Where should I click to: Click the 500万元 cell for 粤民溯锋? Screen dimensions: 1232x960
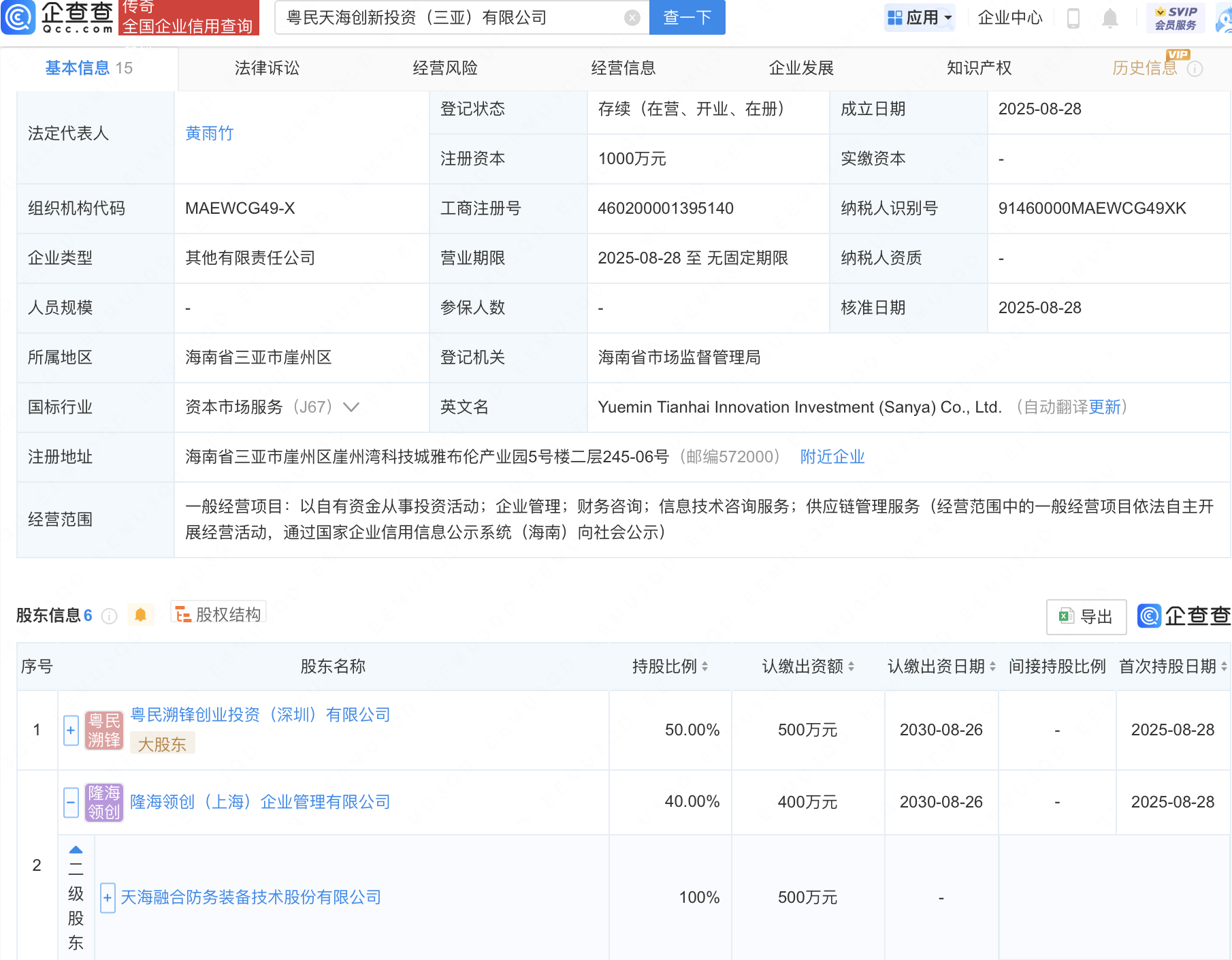pyautogui.click(x=807, y=730)
